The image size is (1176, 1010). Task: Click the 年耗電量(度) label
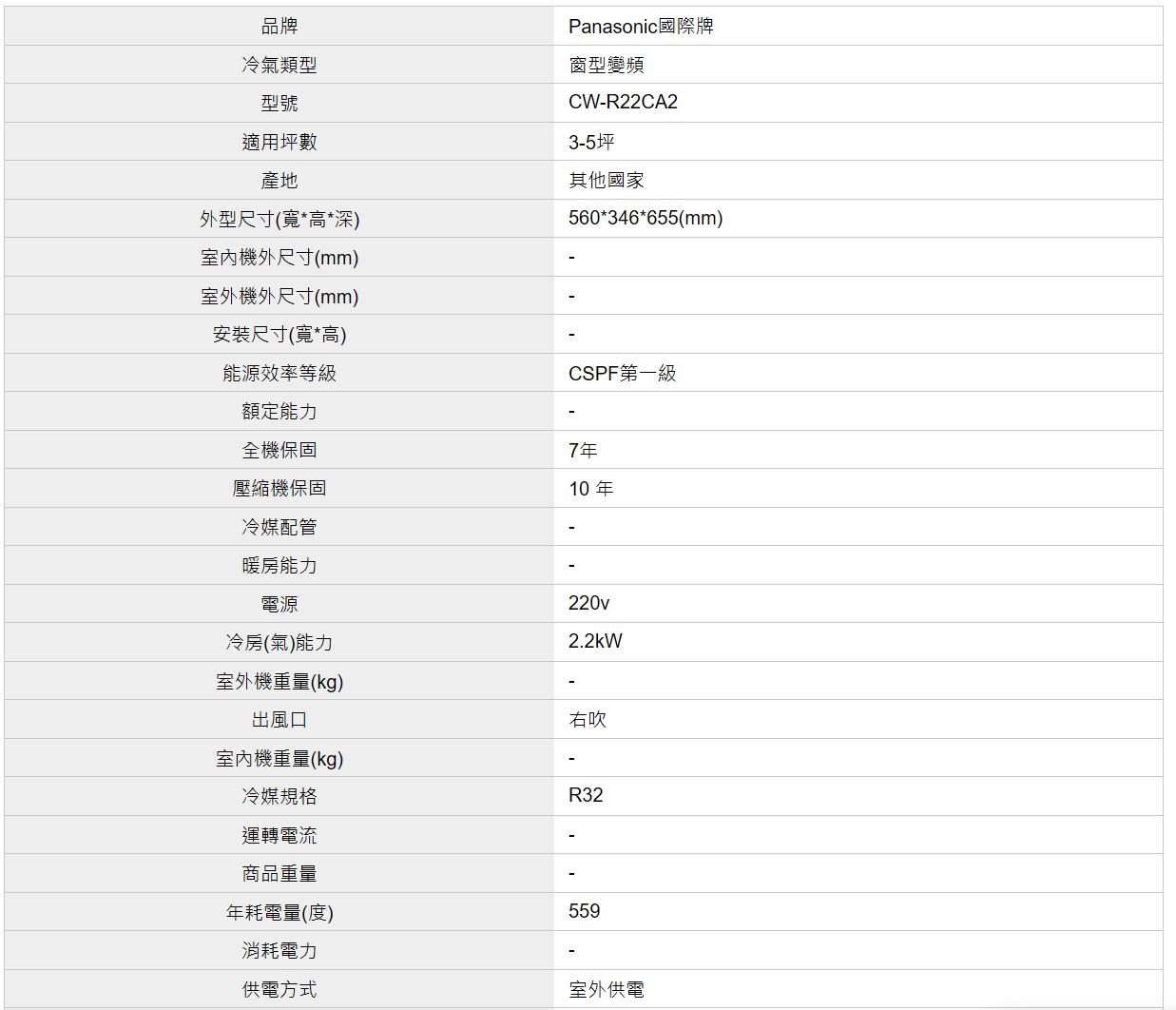click(x=280, y=912)
